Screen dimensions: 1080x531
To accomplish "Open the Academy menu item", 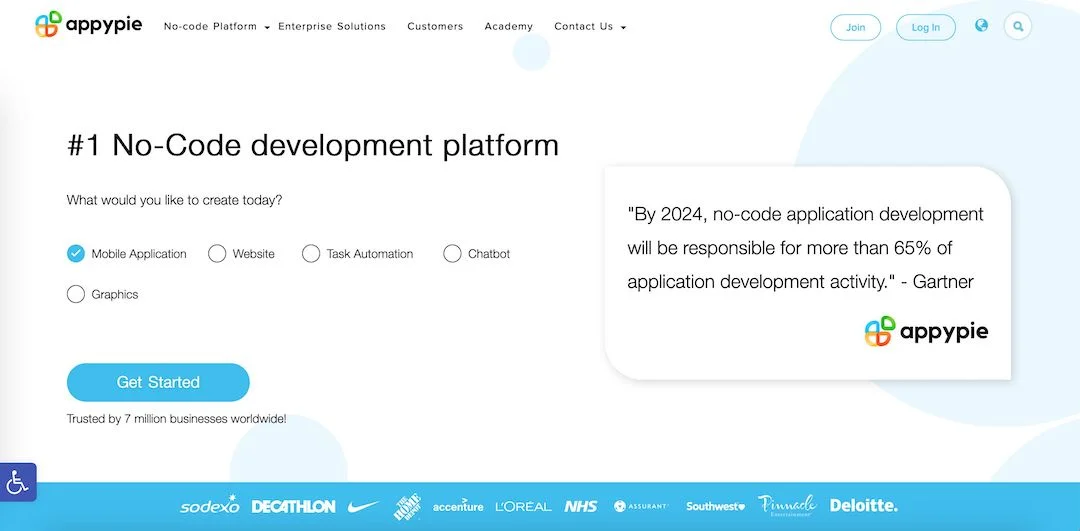I will [508, 26].
